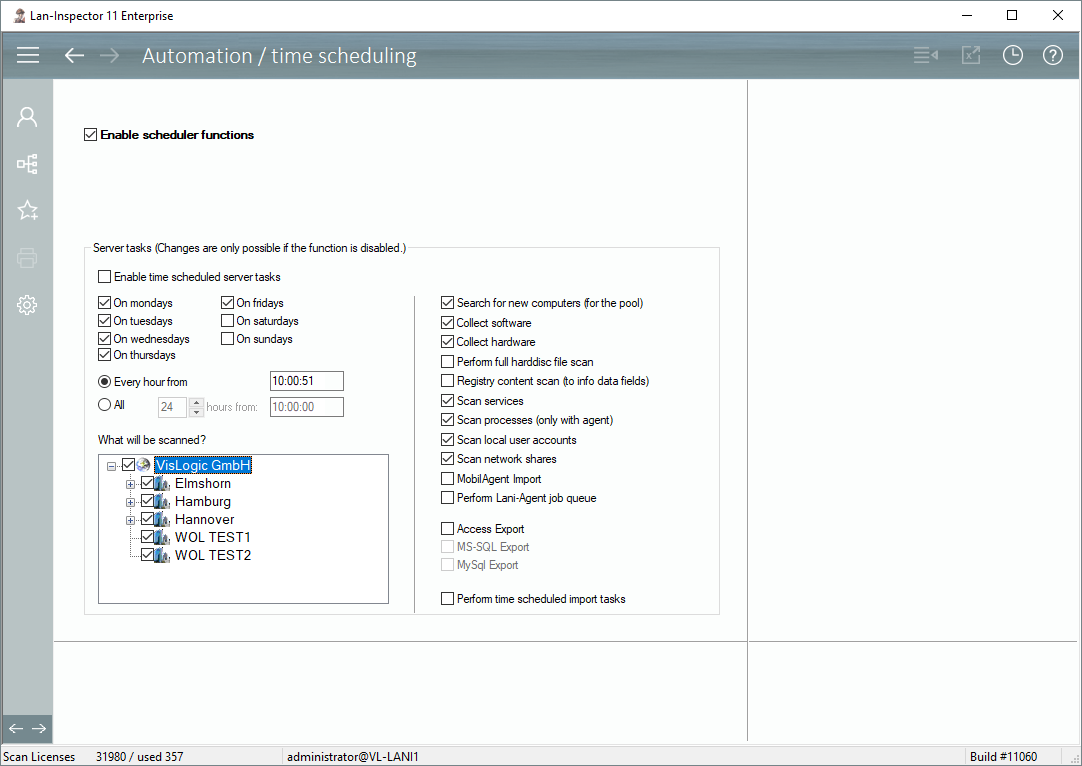Click the bottom-left sidebar collapse arrows
This screenshot has width=1082, height=766.
(x=26, y=728)
